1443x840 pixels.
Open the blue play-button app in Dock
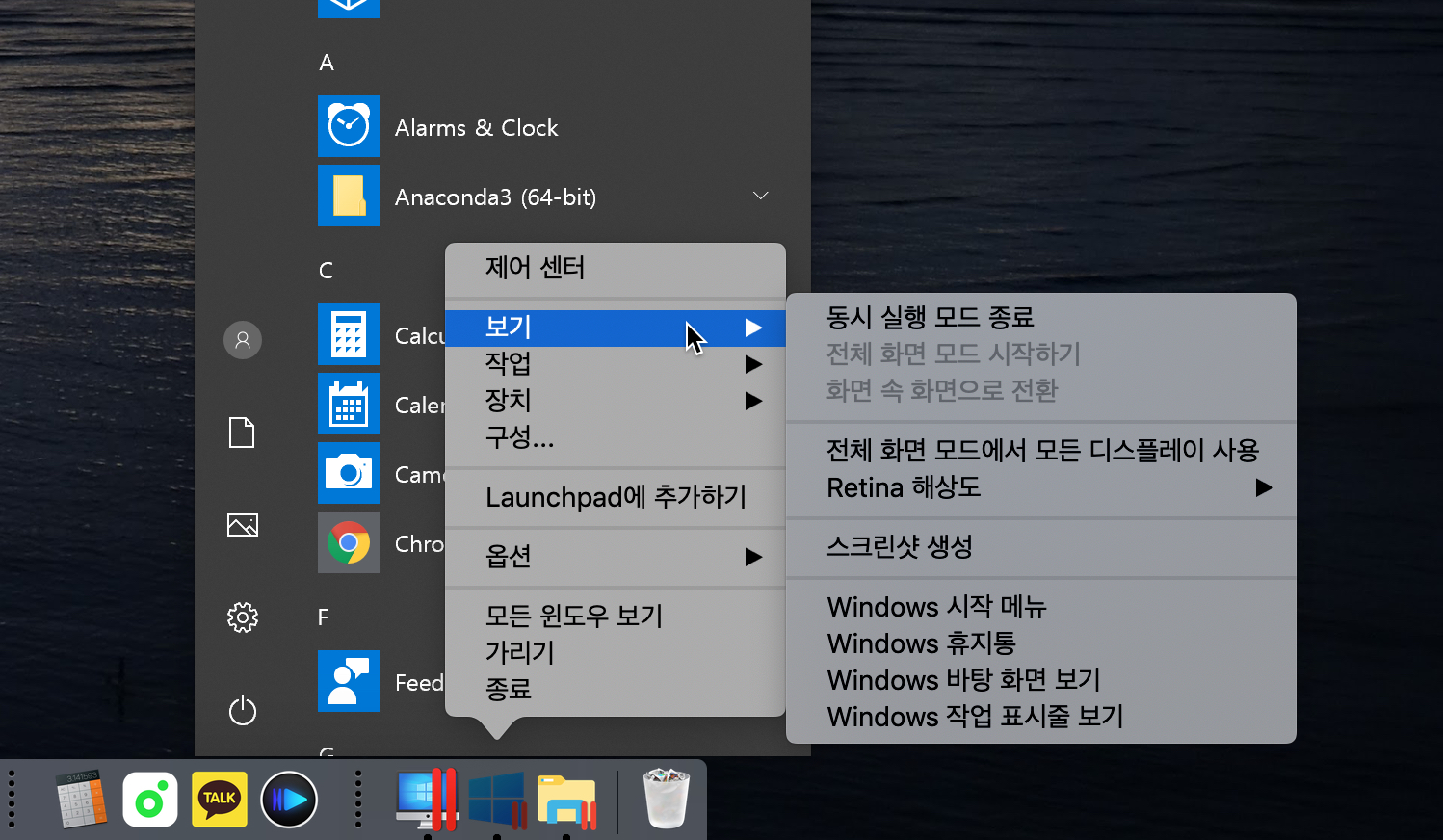point(289,800)
